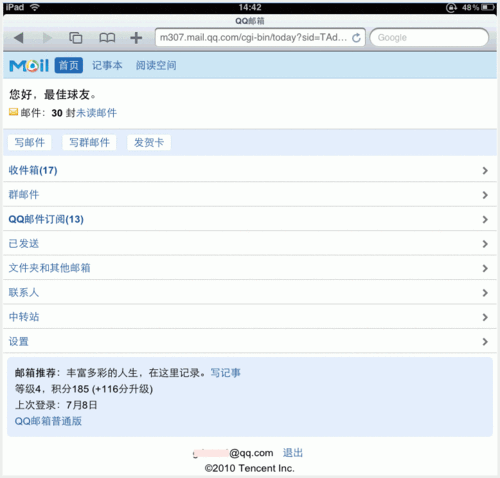The image size is (500, 478).
Task: Open the bookmarks book icon
Action: pyautogui.click(x=107, y=38)
